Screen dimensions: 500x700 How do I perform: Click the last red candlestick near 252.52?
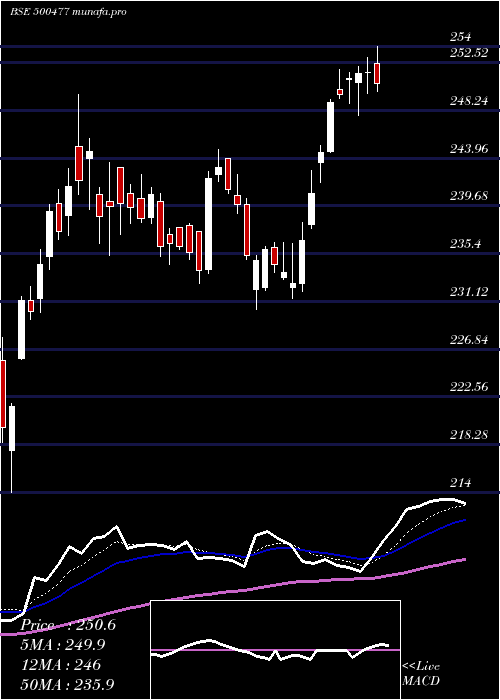coord(377,73)
